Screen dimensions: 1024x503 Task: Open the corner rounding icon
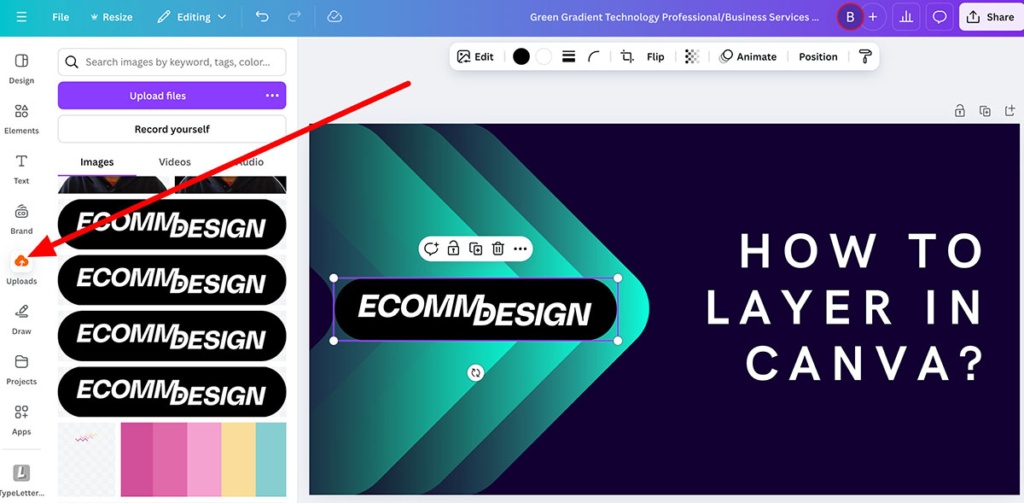pos(594,57)
